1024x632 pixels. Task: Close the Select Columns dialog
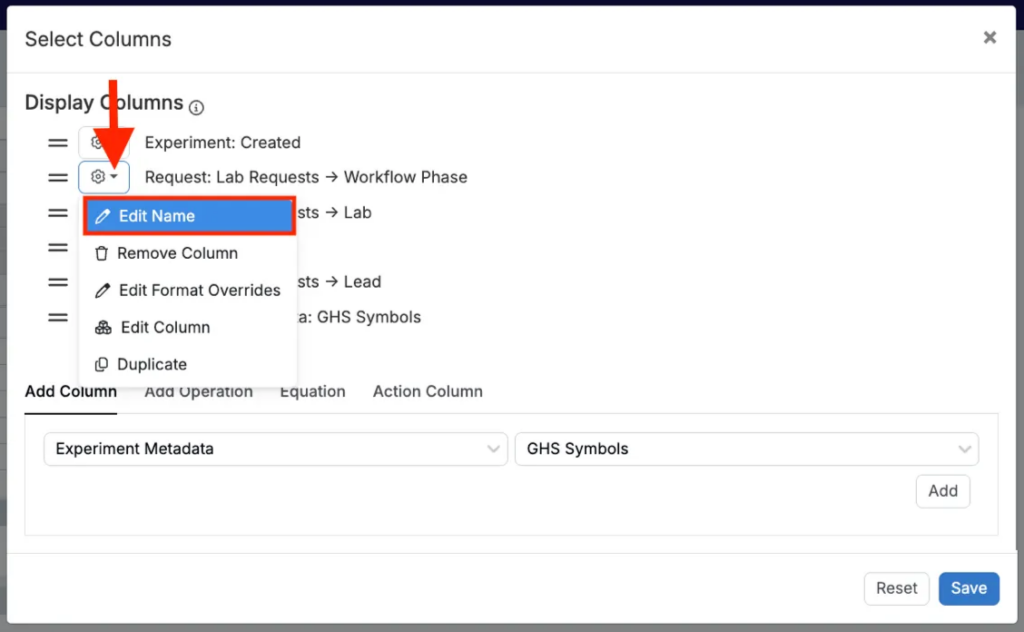click(989, 38)
